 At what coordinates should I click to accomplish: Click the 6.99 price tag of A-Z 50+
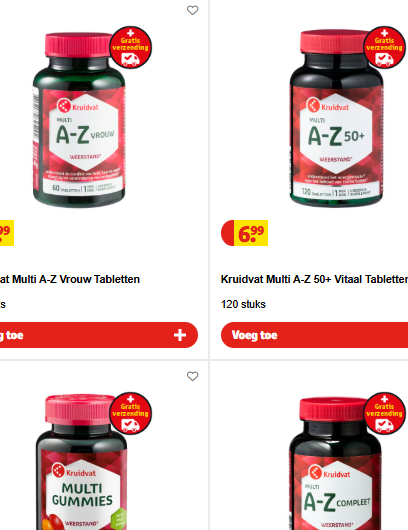[x=244, y=233]
